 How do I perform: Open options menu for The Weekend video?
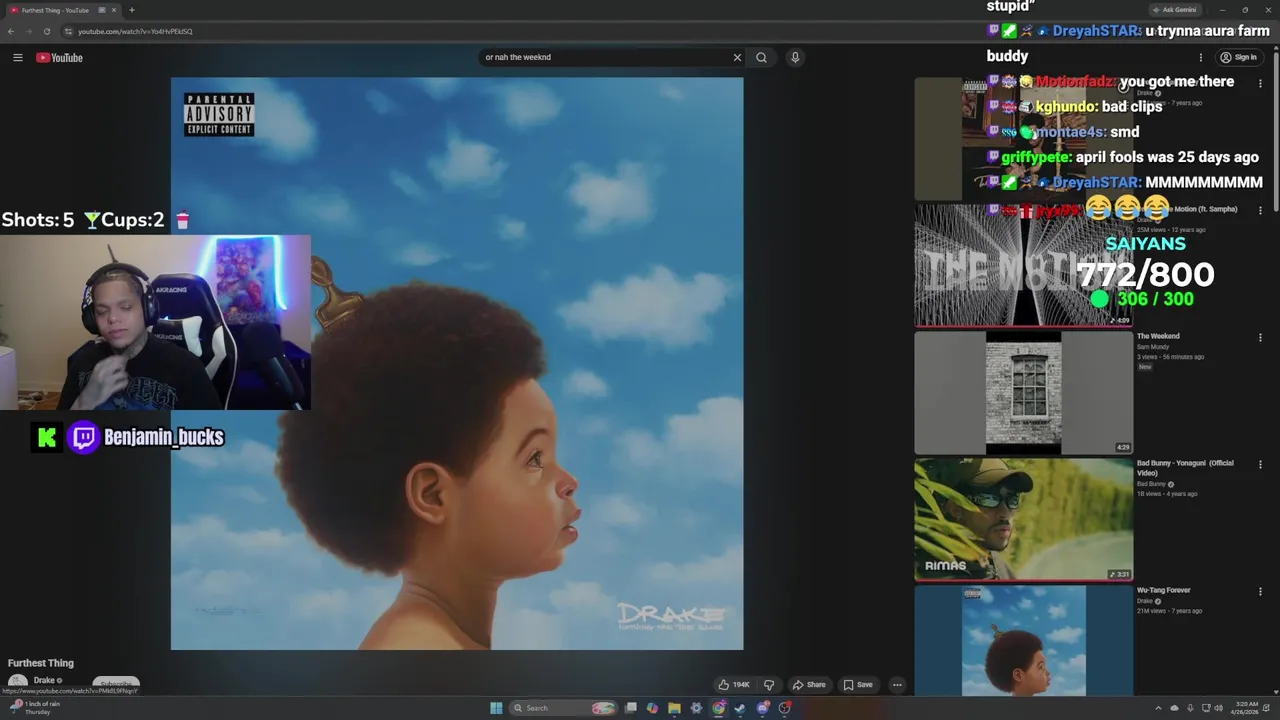(1260, 338)
